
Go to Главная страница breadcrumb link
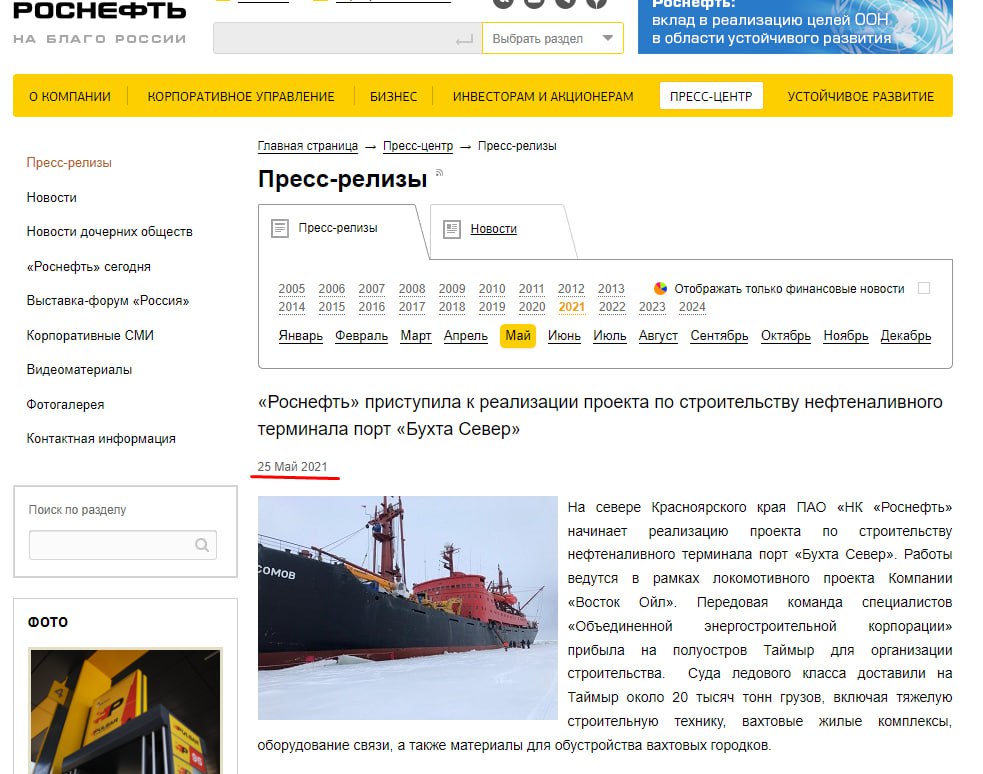click(x=307, y=146)
